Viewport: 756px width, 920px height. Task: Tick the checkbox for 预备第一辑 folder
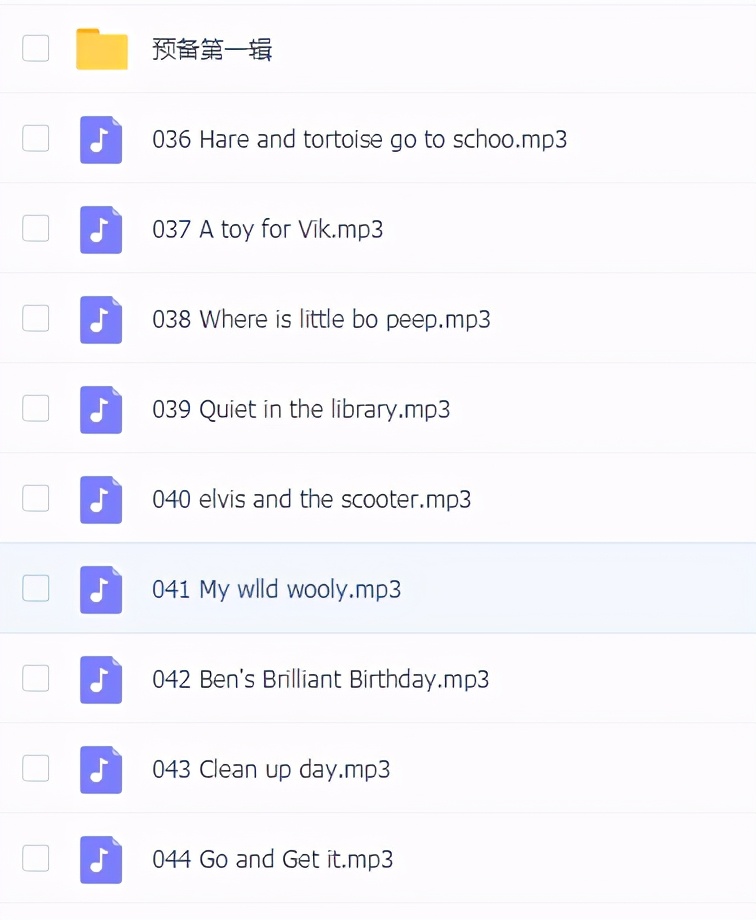(36, 48)
